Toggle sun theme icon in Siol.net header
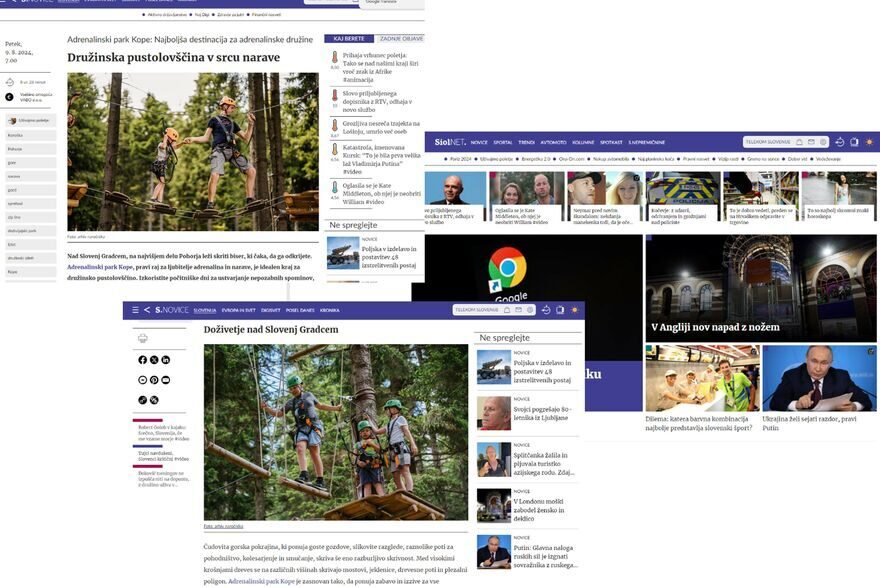 click(869, 142)
